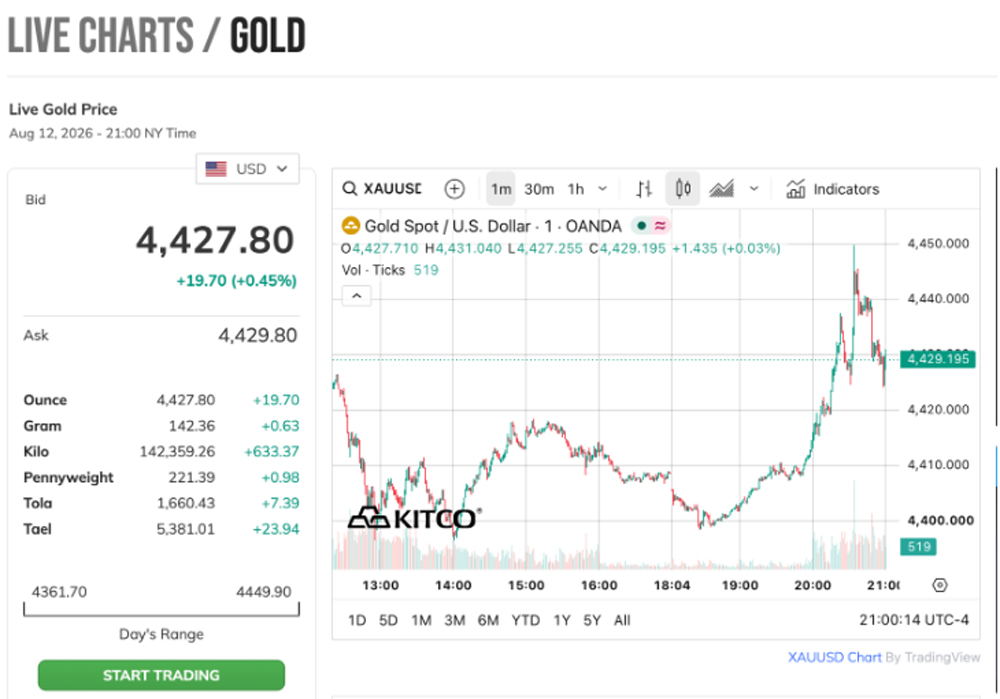
Task: Select the 5D date range
Action: (x=388, y=620)
